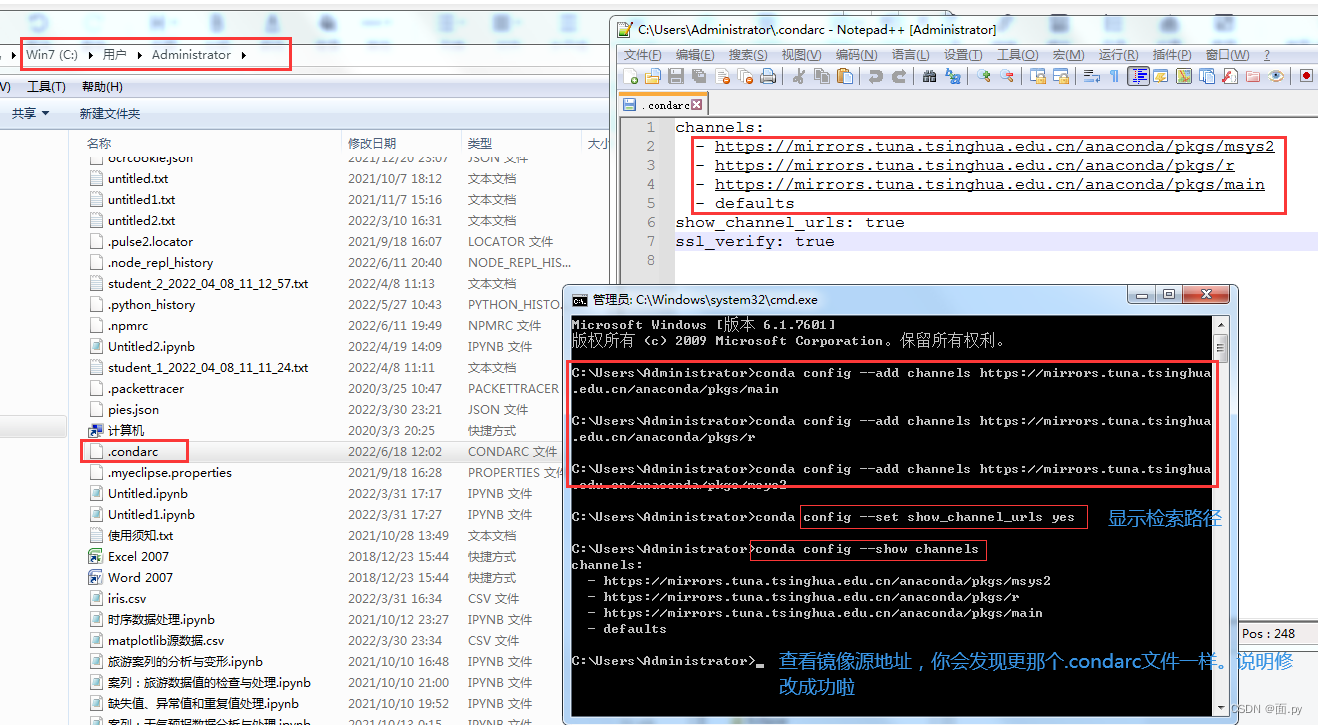Open the 帮助(H) menu in Explorer
Image resolution: width=1318 pixels, height=725 pixels.
click(102, 87)
